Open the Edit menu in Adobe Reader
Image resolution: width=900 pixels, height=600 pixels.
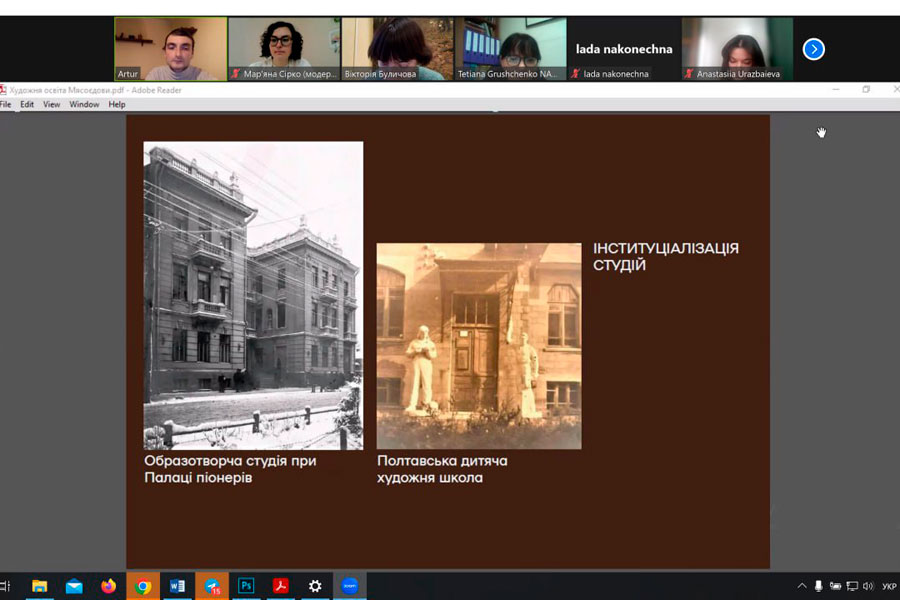tap(27, 104)
